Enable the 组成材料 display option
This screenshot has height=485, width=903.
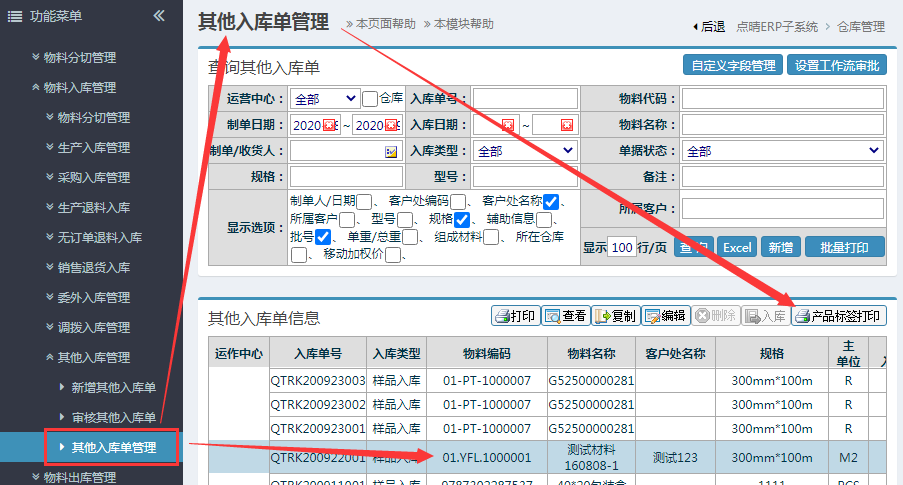(491, 237)
